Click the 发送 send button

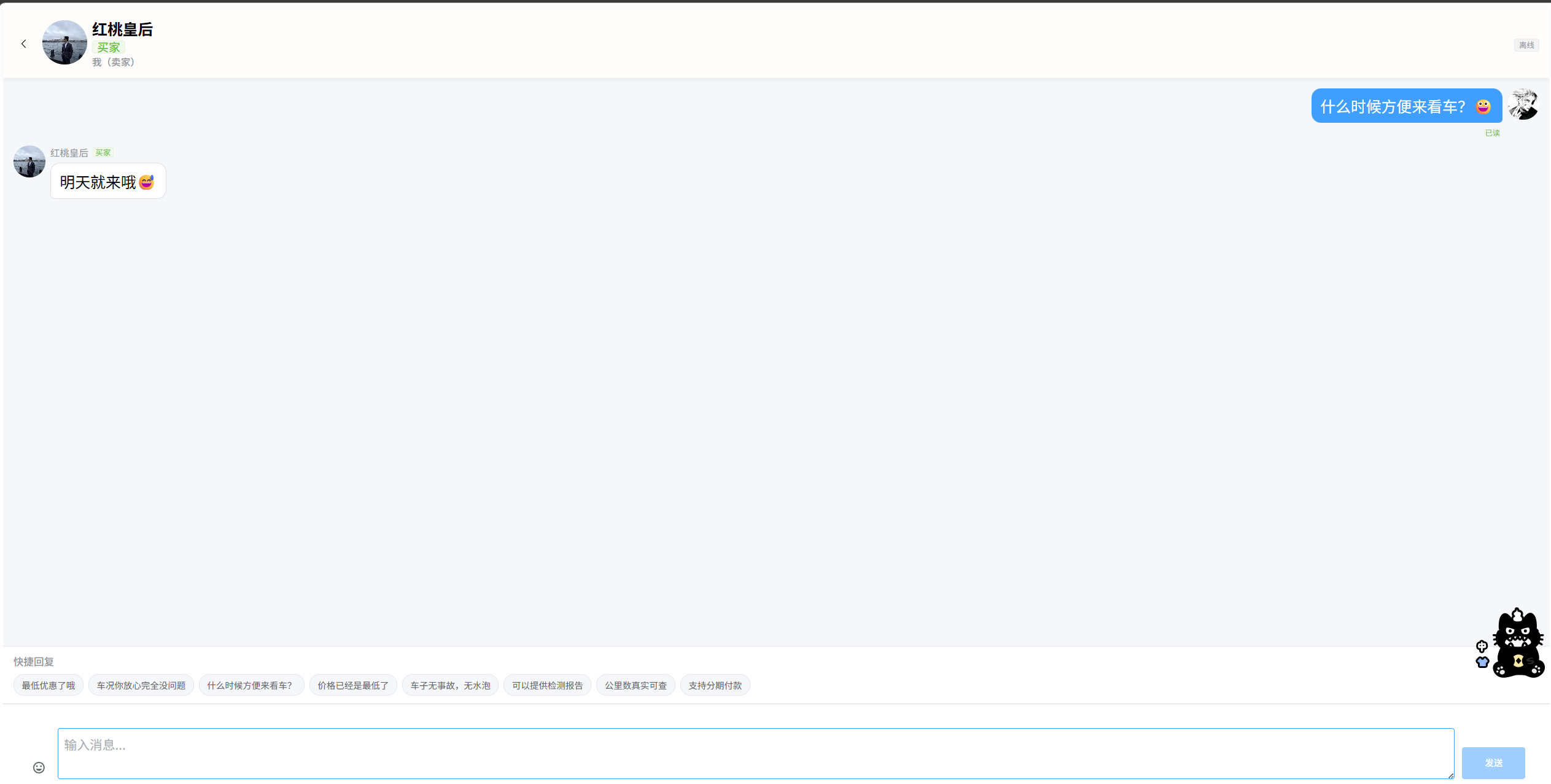[x=1493, y=763]
